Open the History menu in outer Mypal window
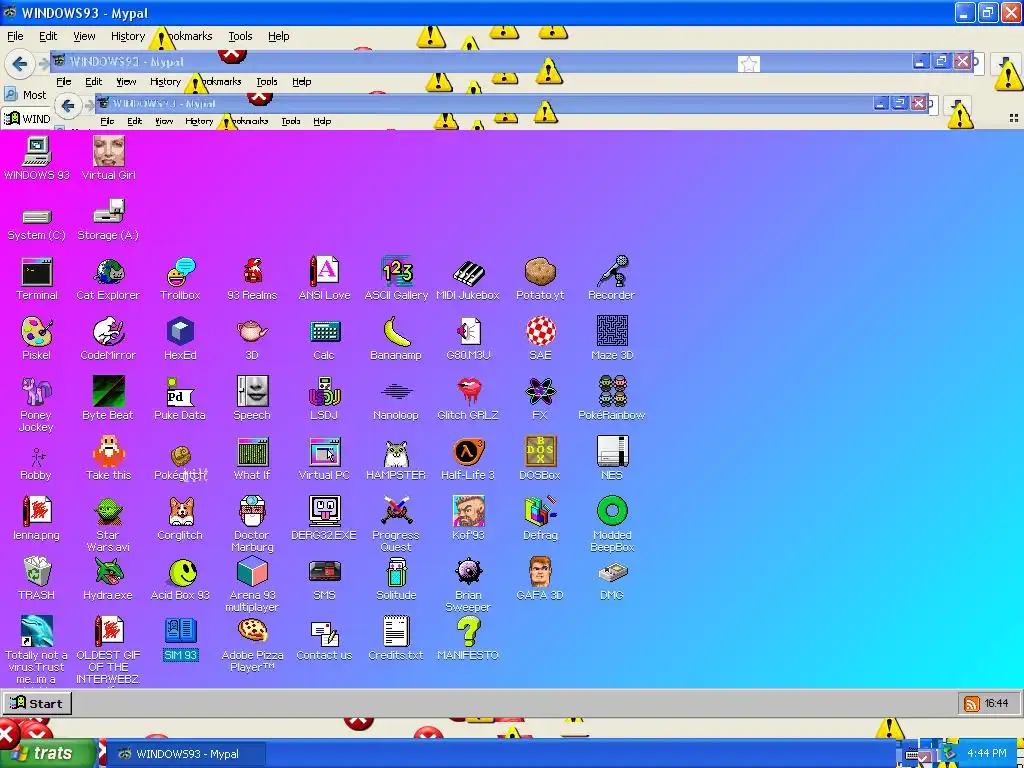The height and width of the screenshot is (768, 1024). point(127,36)
